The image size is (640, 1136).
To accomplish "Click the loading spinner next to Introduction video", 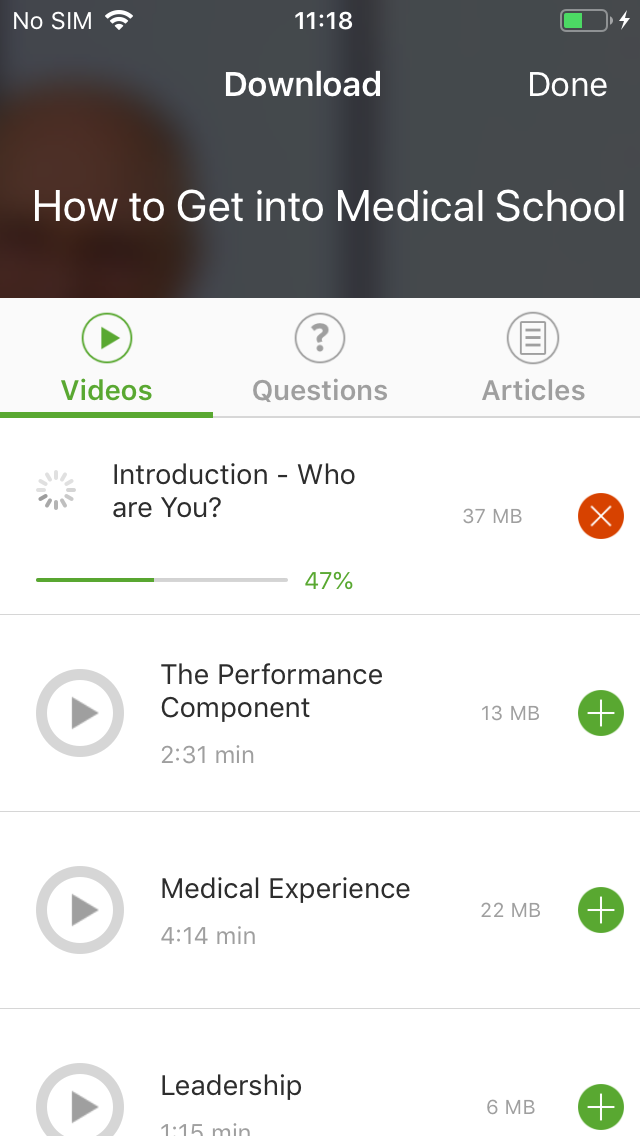I will pos(55,489).
